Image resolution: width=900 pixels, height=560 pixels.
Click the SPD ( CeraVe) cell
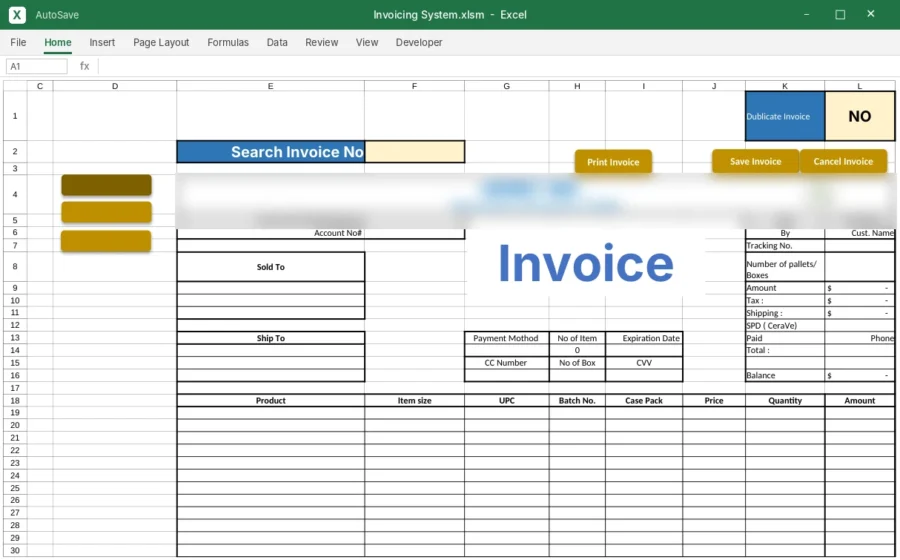(785, 325)
